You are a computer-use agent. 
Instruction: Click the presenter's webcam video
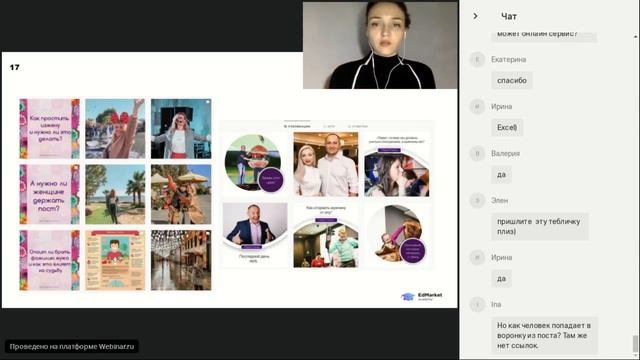[380, 45]
